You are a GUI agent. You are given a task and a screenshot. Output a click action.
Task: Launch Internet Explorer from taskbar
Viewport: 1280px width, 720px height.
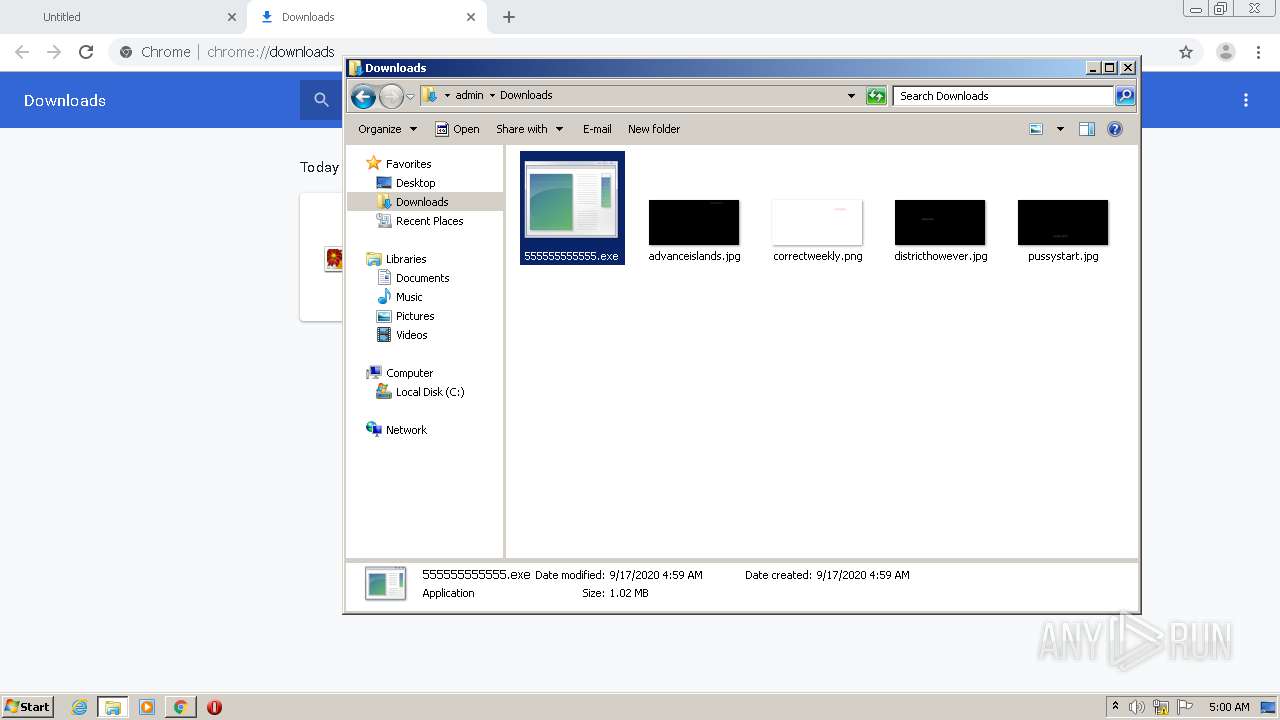[79, 707]
